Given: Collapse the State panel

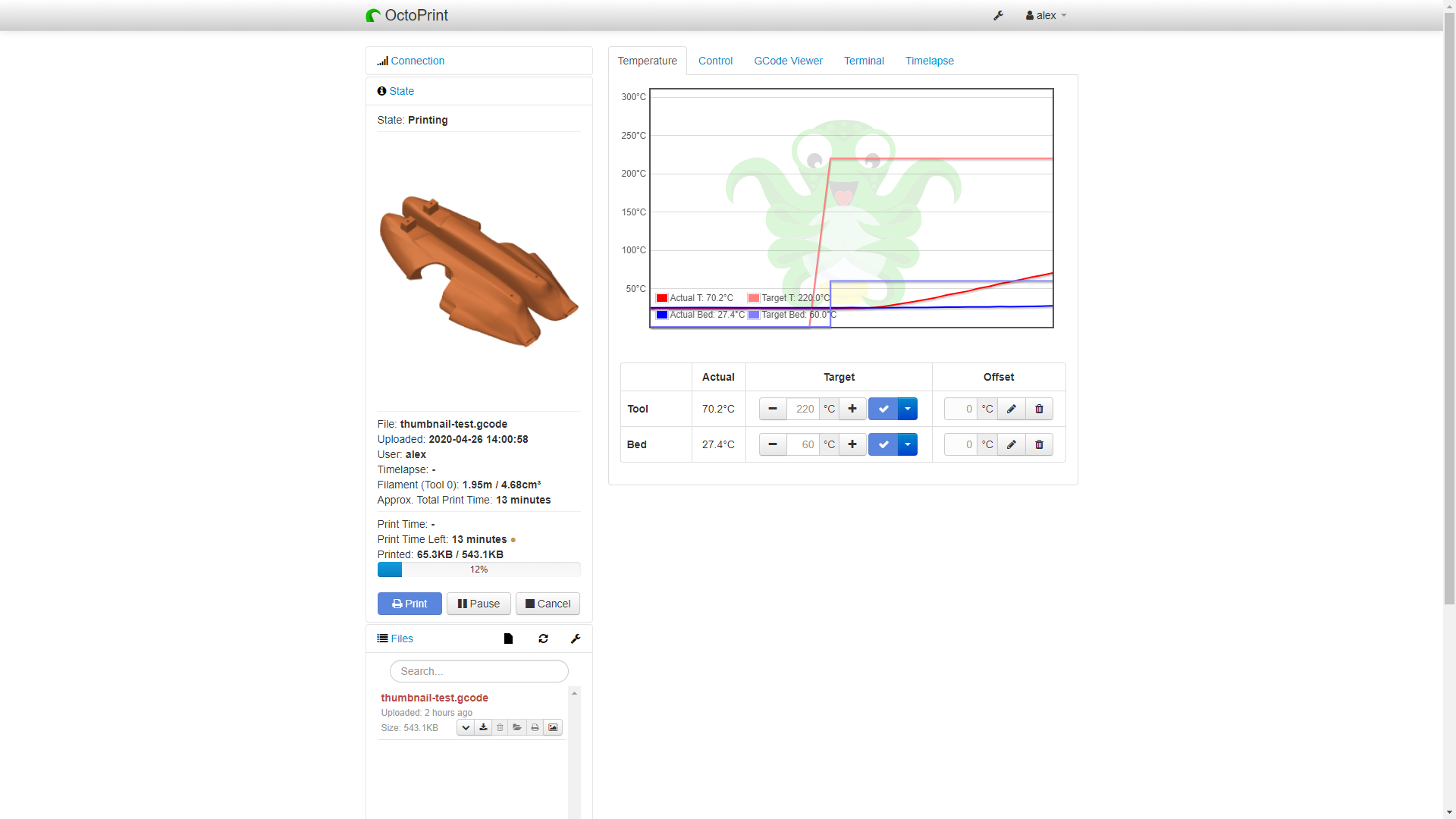Looking at the screenshot, I should [x=401, y=91].
